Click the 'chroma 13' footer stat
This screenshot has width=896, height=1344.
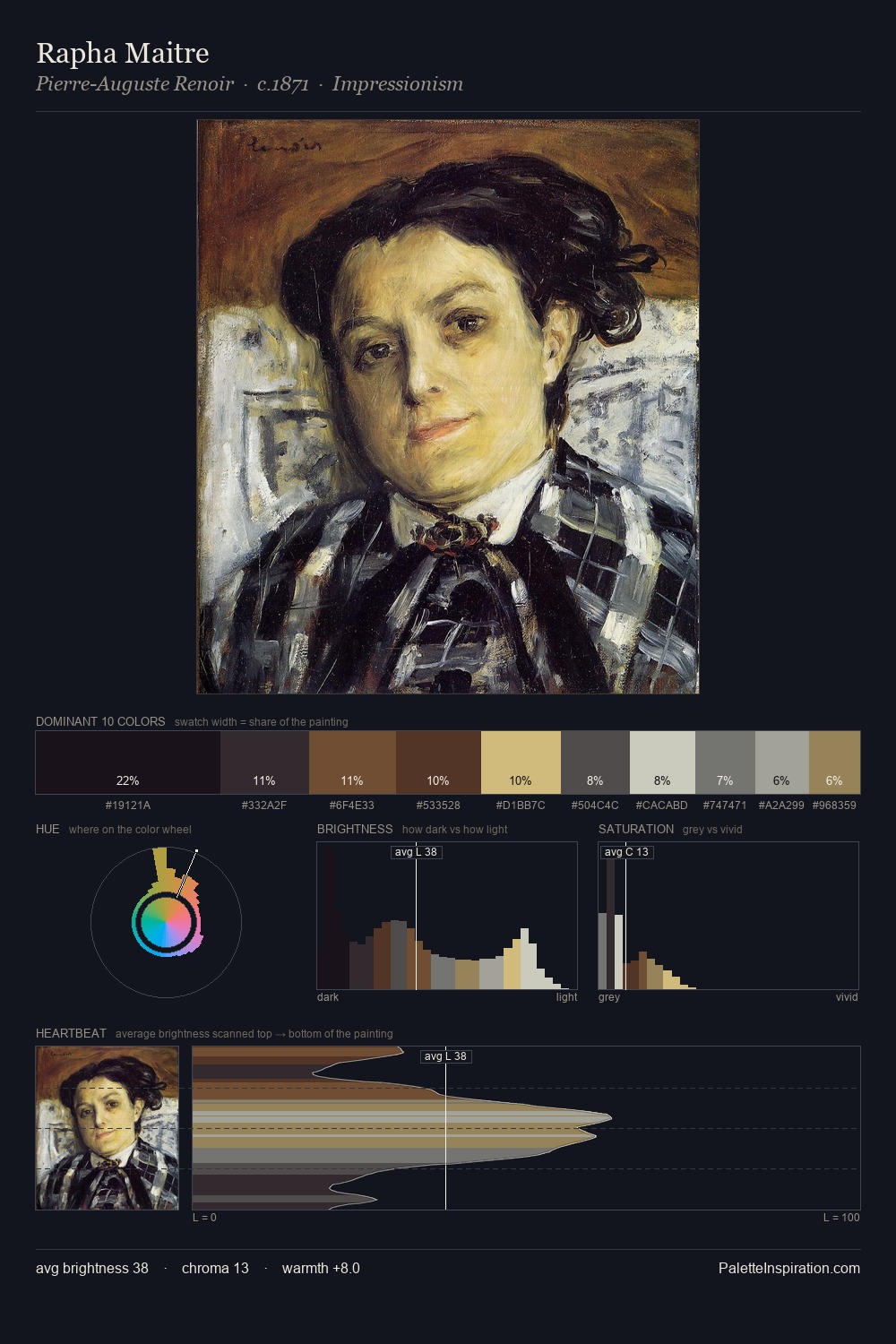pos(215,1268)
